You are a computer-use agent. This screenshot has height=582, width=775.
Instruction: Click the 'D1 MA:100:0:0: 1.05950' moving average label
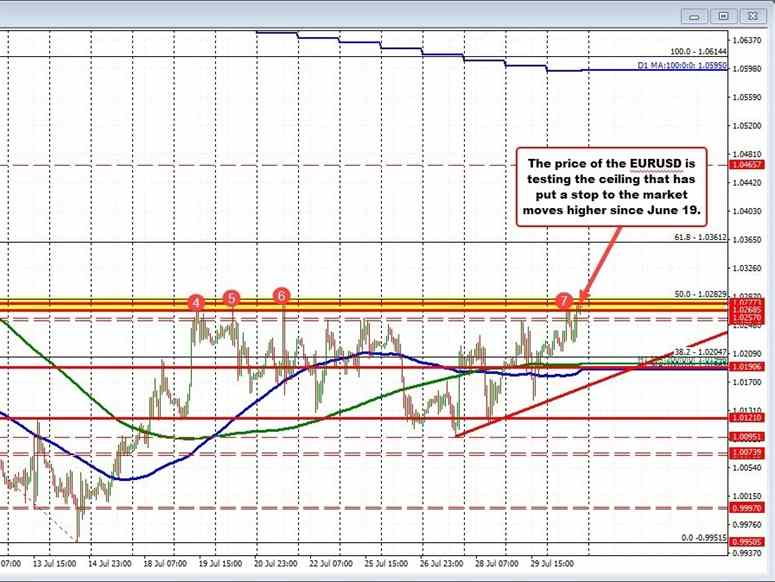pos(682,65)
